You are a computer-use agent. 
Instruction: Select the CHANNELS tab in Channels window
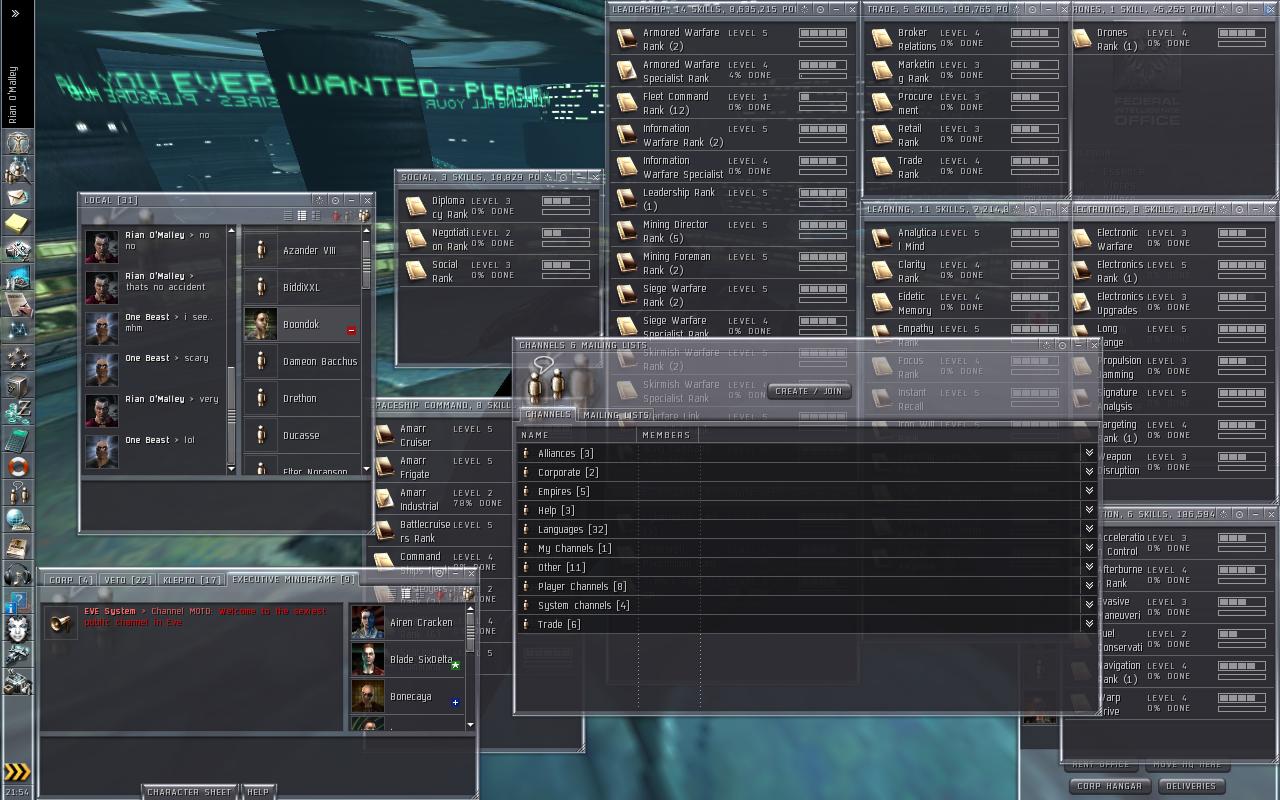click(548, 414)
